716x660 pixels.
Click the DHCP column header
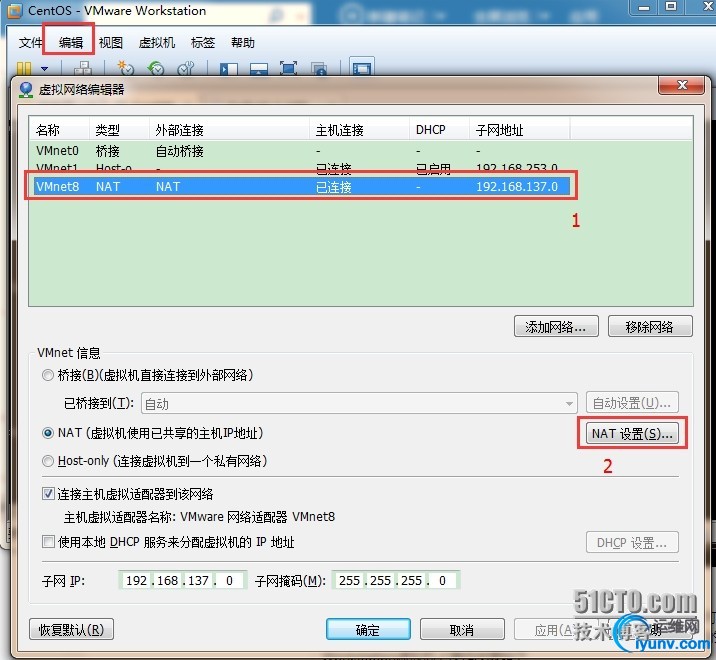(439, 130)
